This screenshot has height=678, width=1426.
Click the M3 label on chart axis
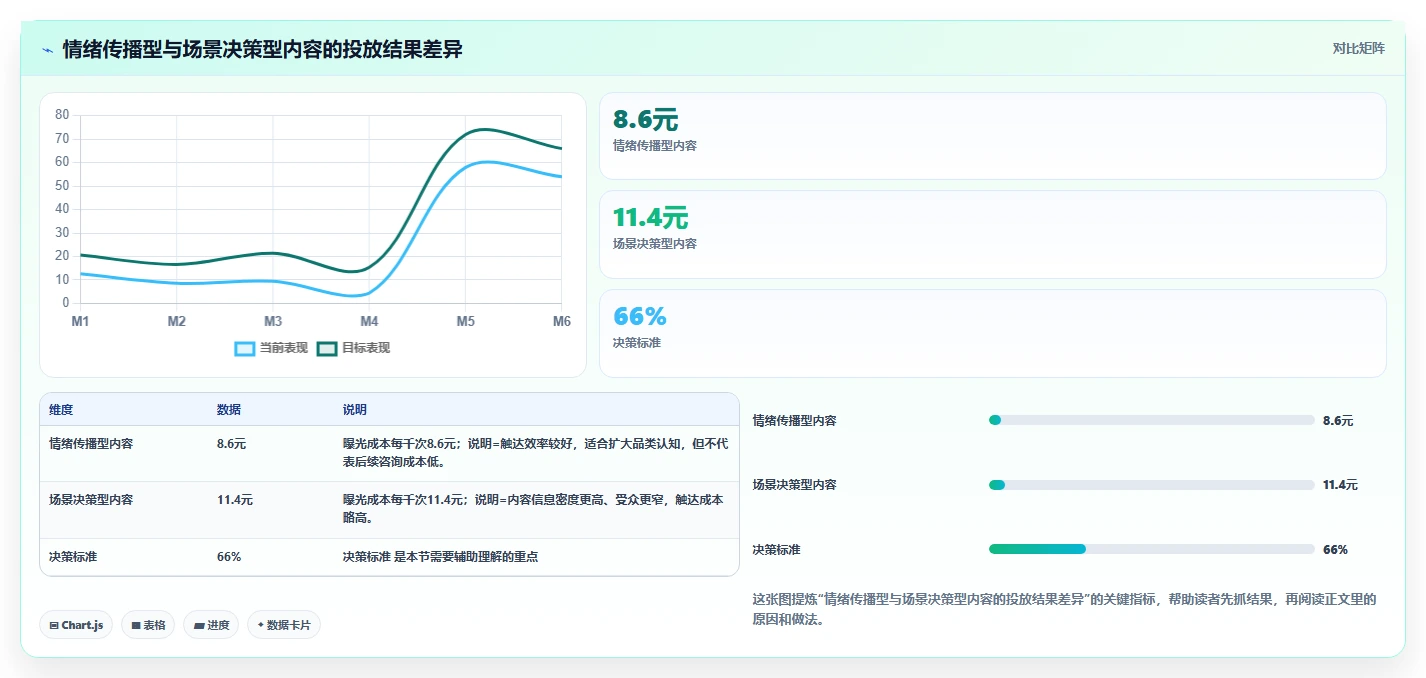pos(273,321)
